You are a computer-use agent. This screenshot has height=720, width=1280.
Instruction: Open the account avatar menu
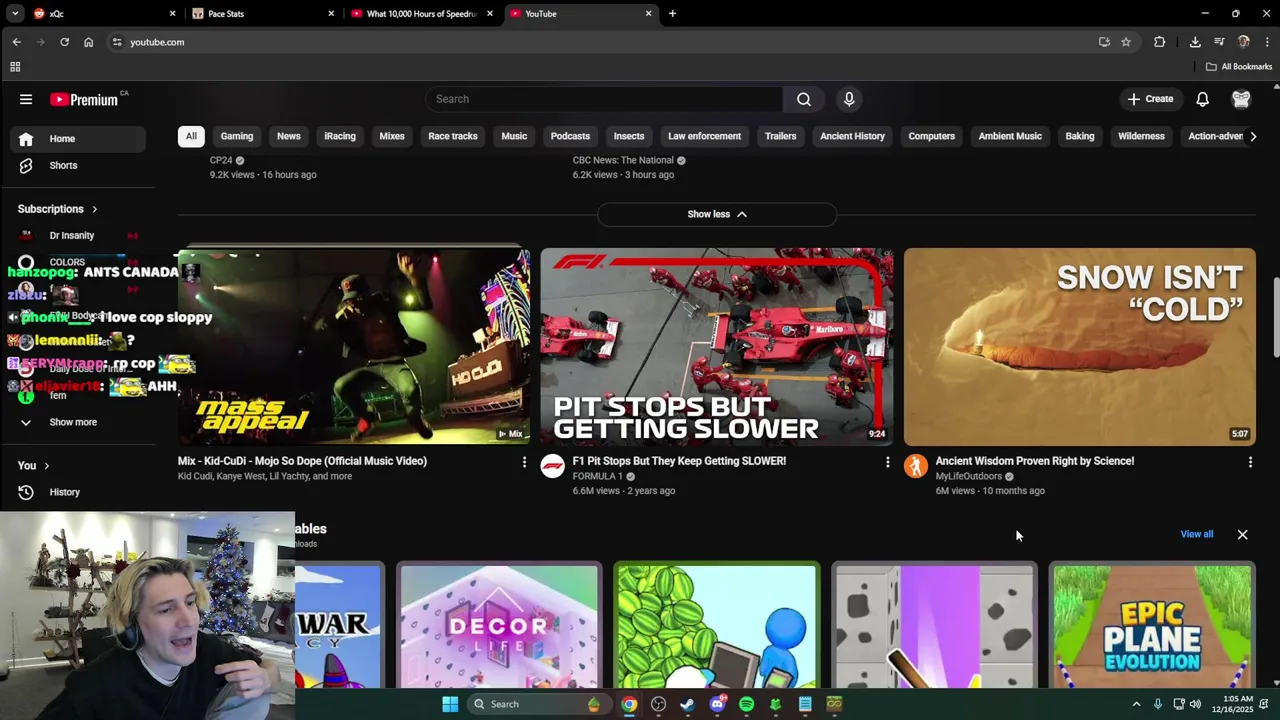pos(1241,99)
